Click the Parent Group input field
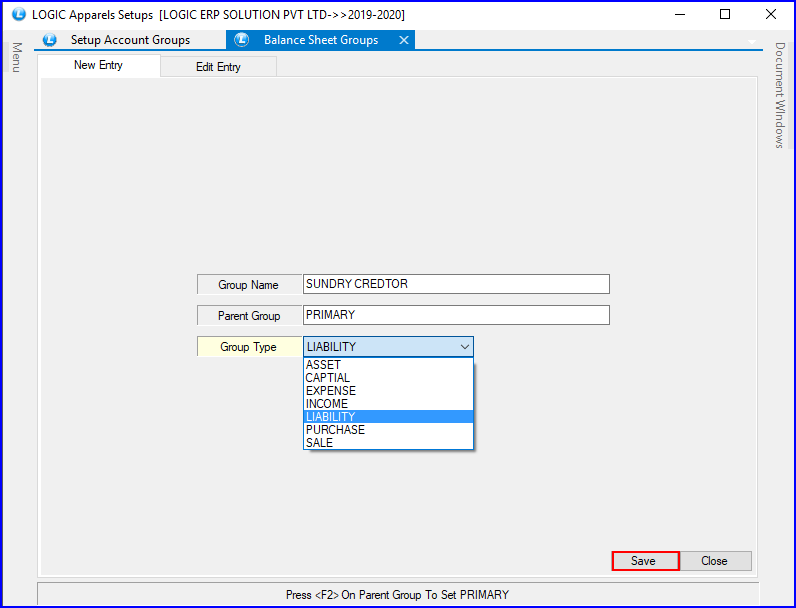The image size is (796, 608). (x=456, y=315)
